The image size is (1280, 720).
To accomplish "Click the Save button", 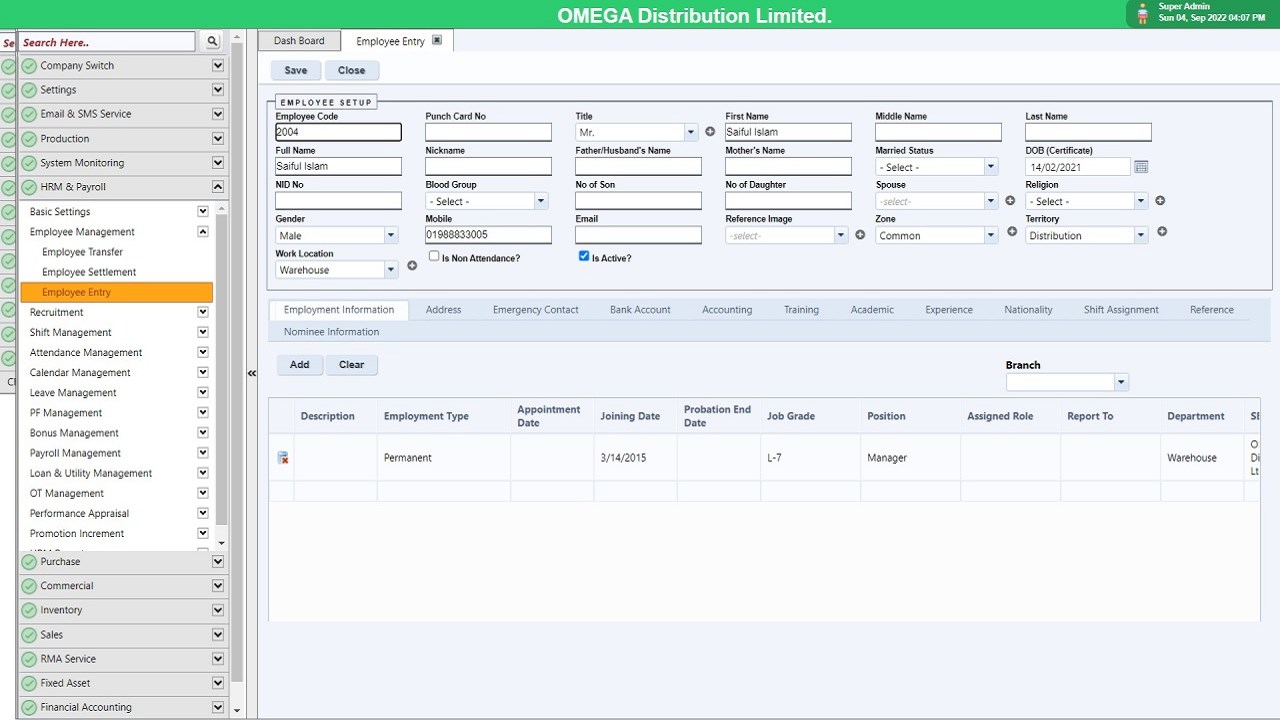I will (x=296, y=71).
